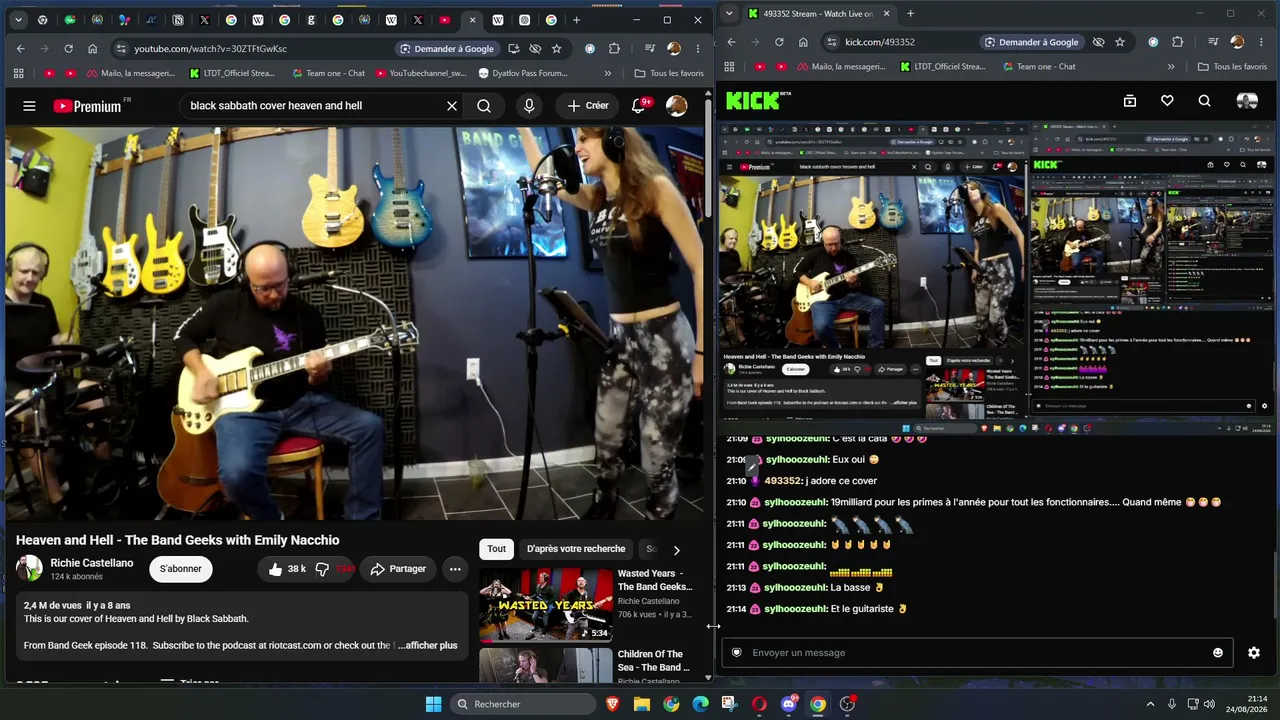
Task: Open Tous les favoris folder in YouTube window
Action: 670,73
